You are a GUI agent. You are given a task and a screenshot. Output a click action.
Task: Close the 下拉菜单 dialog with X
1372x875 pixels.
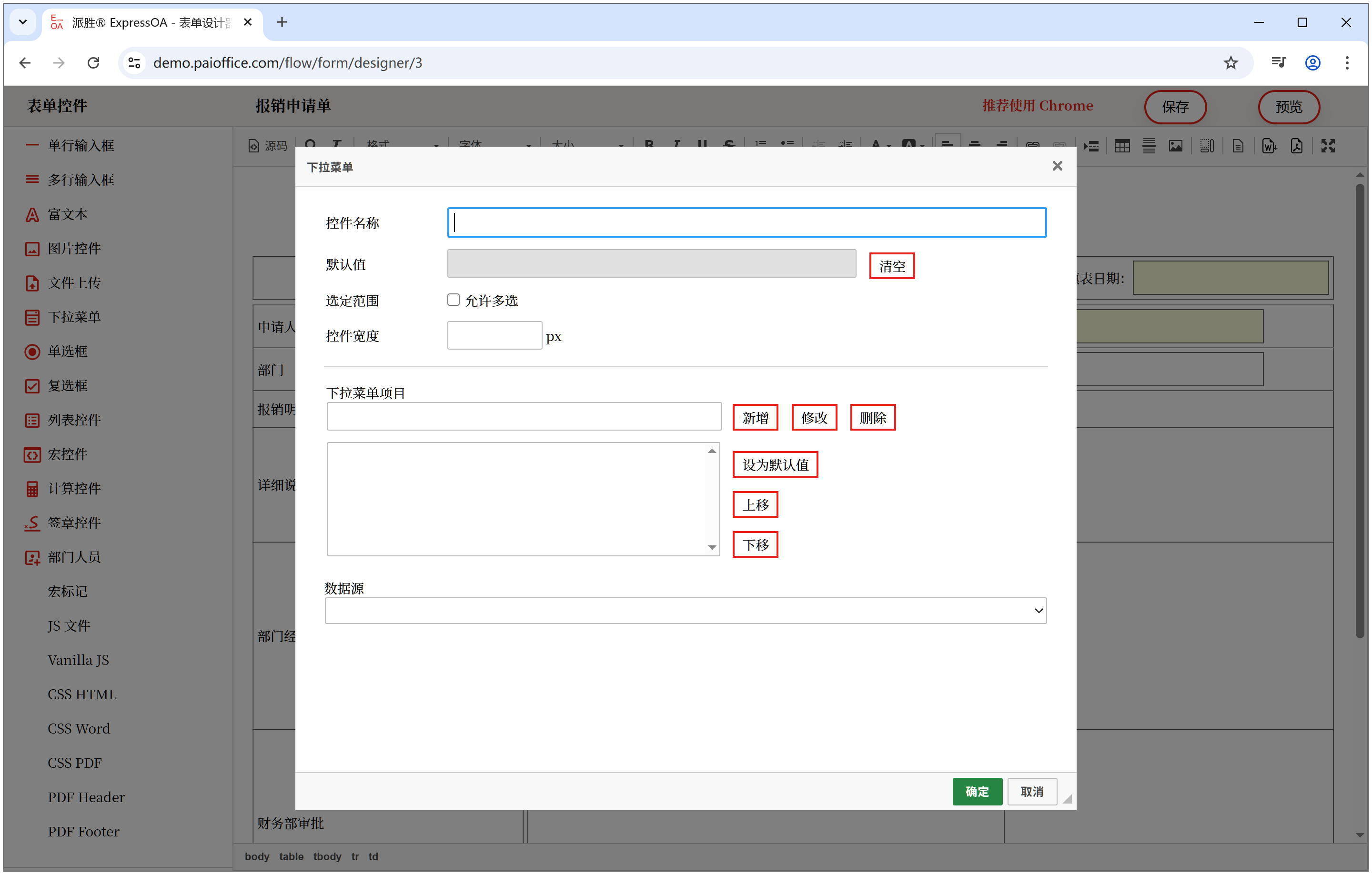tap(1057, 166)
